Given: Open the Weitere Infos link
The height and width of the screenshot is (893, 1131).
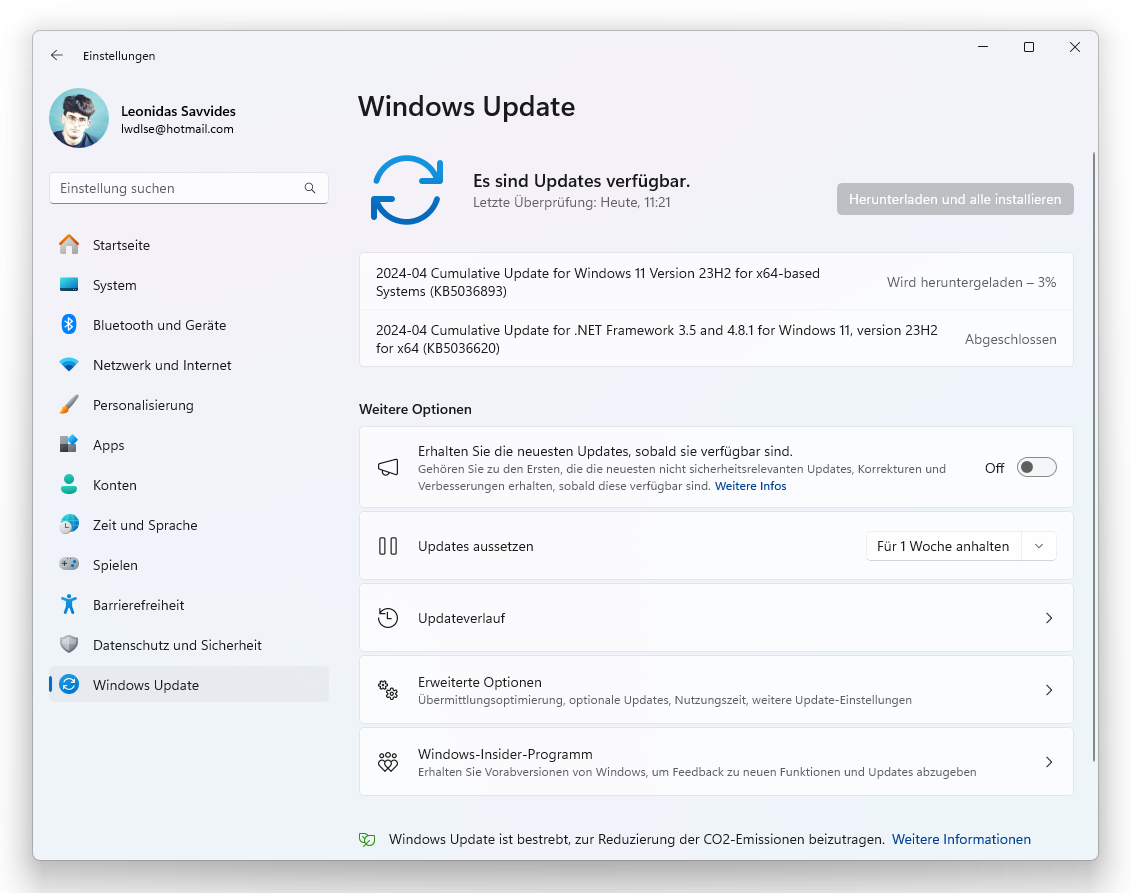Looking at the screenshot, I should click(x=750, y=486).
